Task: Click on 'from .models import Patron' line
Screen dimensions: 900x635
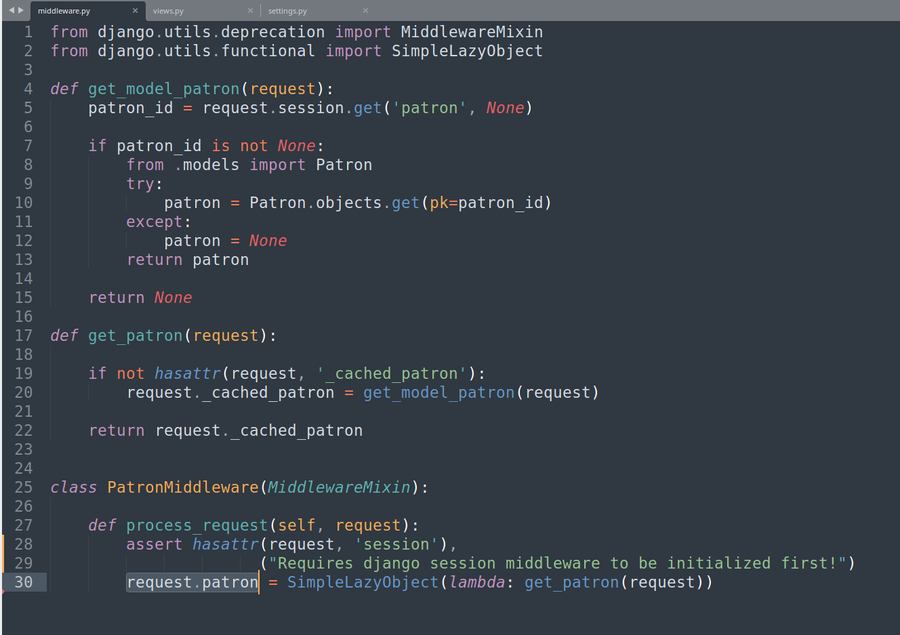Action: pos(249,165)
